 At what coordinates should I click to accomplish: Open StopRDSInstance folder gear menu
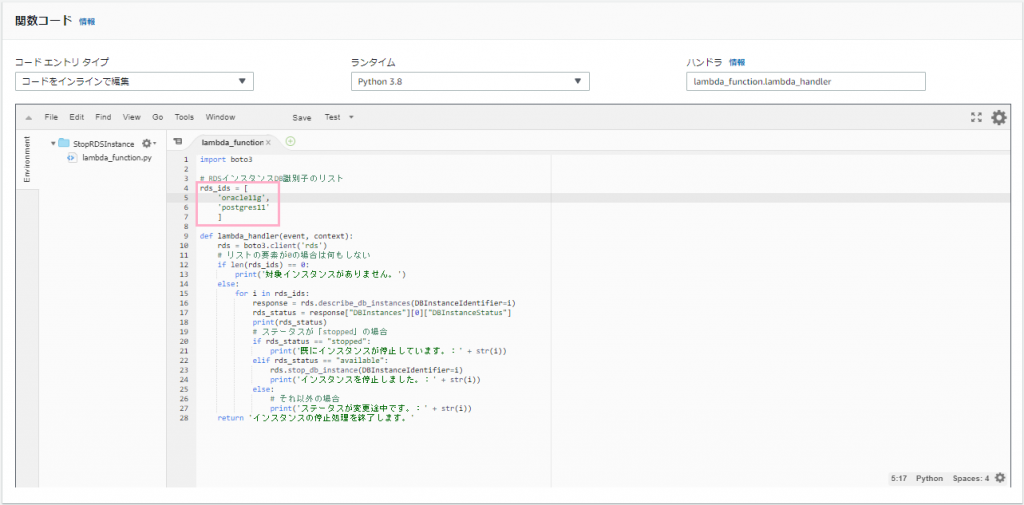(149, 143)
